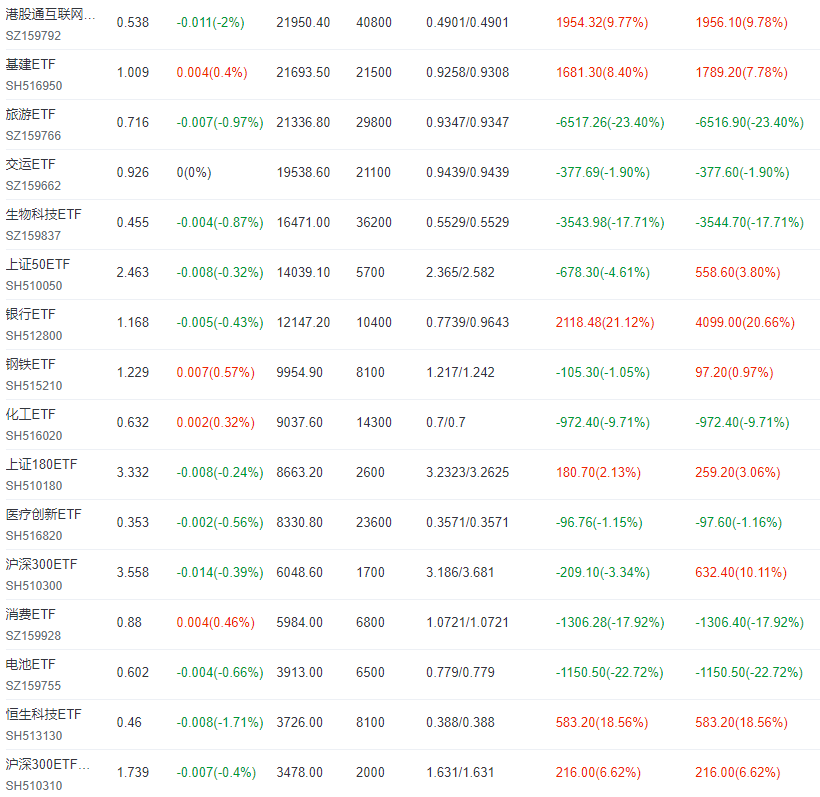Select code SH510300
The width and height of the screenshot is (820, 797).
[34, 586]
